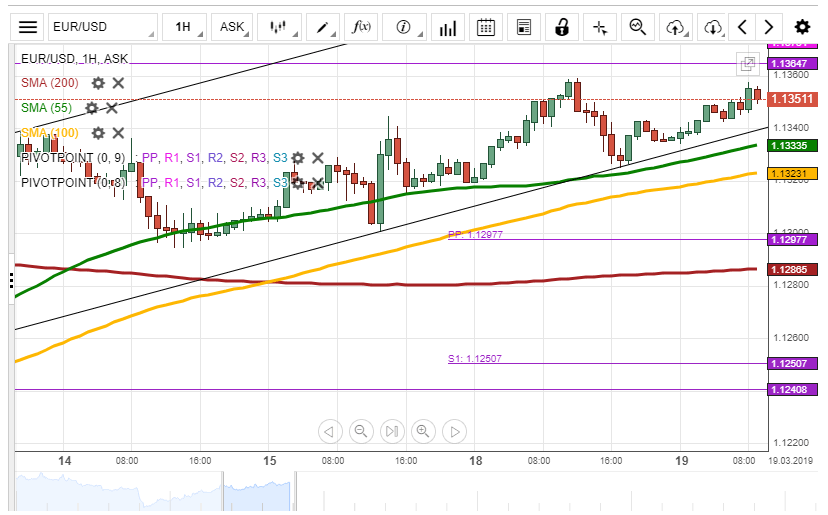This screenshot has width=828, height=515.
Task: Click the 1.13335 green SMA price label
Action: pos(792,146)
